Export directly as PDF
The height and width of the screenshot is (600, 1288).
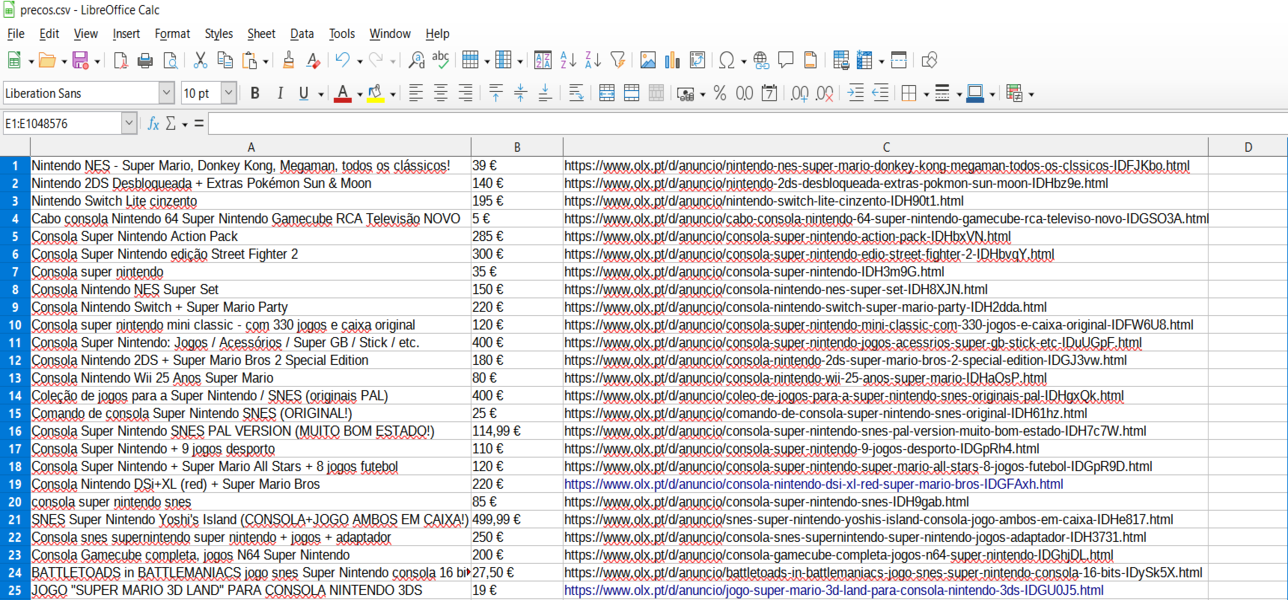(120, 61)
